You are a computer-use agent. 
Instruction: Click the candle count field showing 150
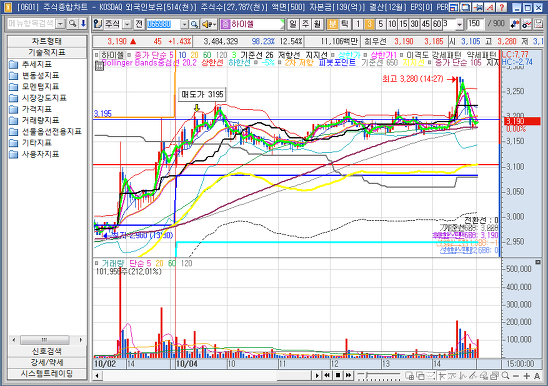coord(475,24)
